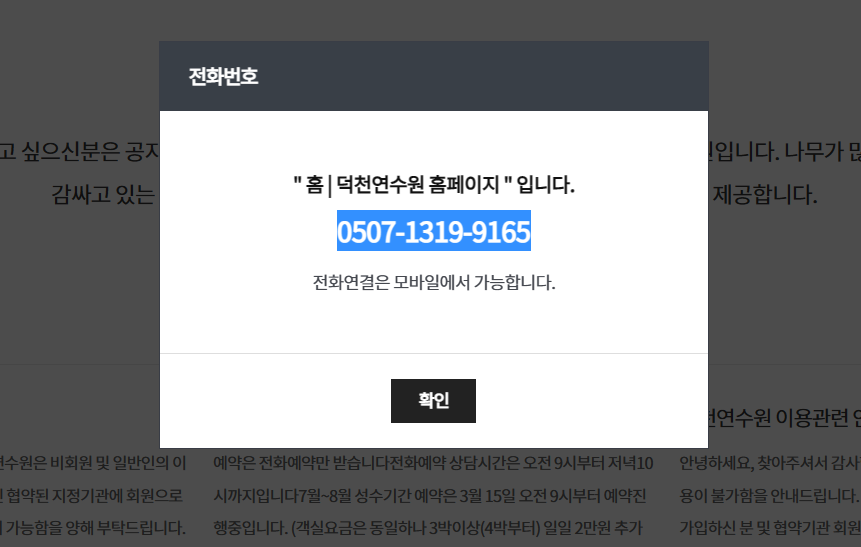Viewport: 861px width, 547px height.
Task: Click the background line starting 행중입니다. (객실요금은
Action: [x=428, y=528]
